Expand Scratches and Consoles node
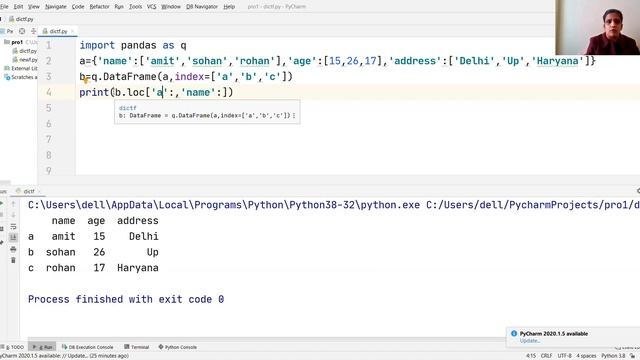 pyautogui.click(x=21, y=77)
